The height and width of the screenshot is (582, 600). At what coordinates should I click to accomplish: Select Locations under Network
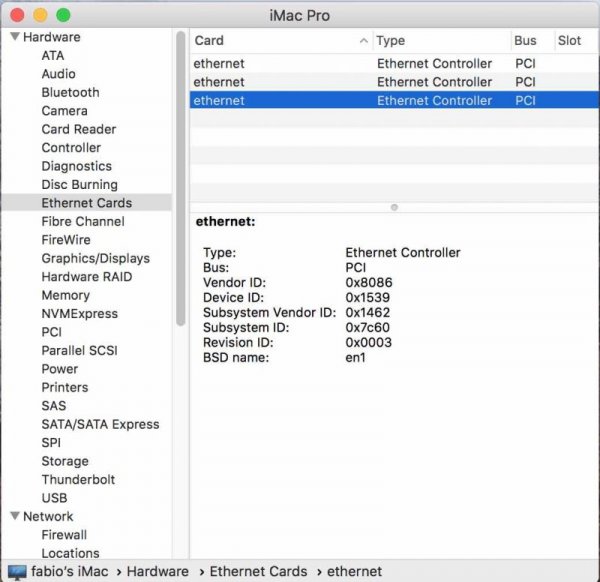pos(70,553)
